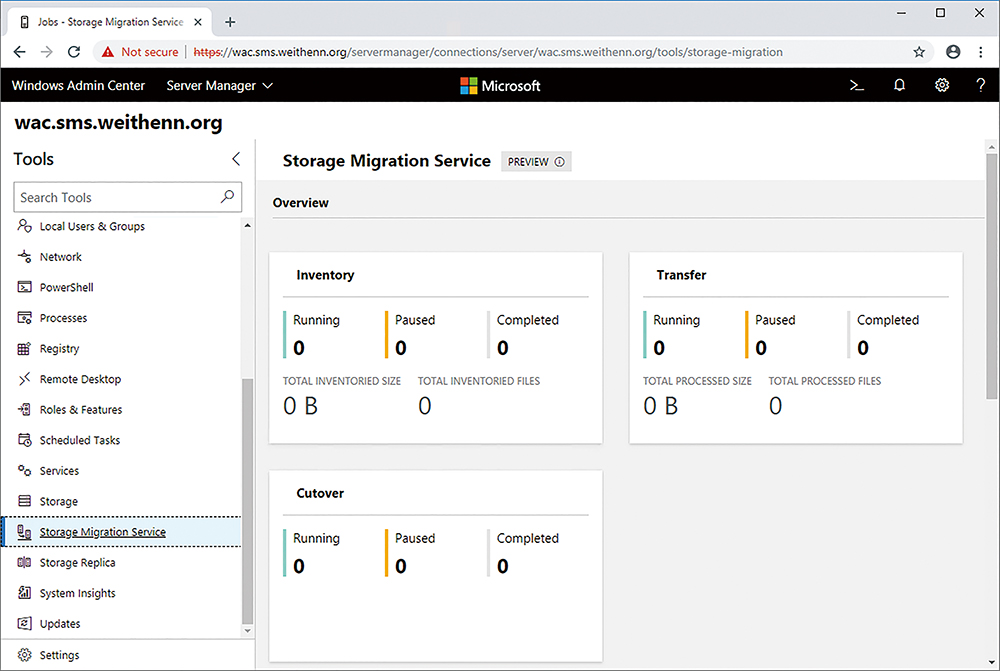Click the Services gears icon
The width and height of the screenshot is (1000, 671).
(24, 471)
